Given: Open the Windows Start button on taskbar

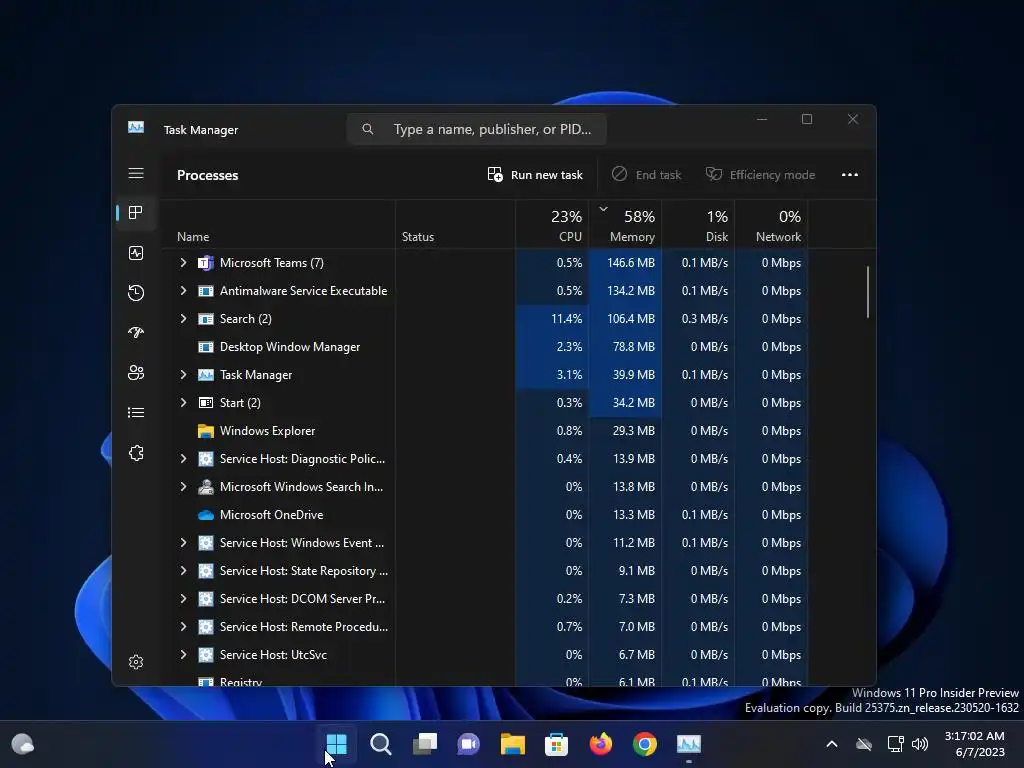Looking at the screenshot, I should [337, 744].
